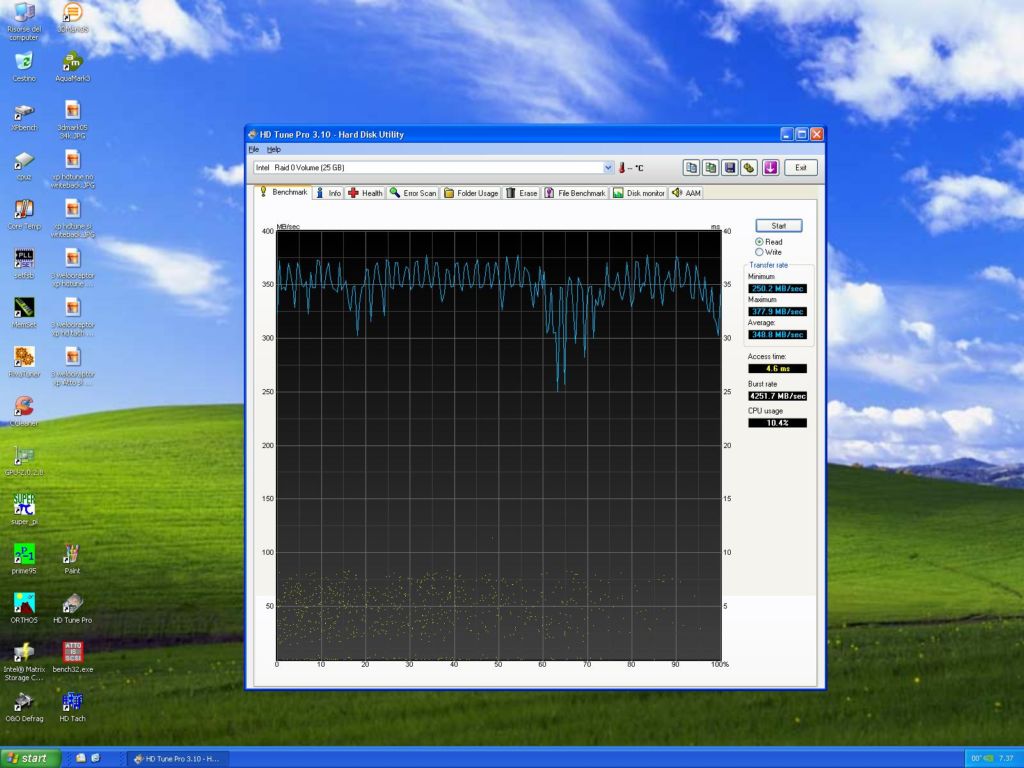Click the purple down-arrow toolbar icon
Screen dimensions: 1024x768
[771, 168]
